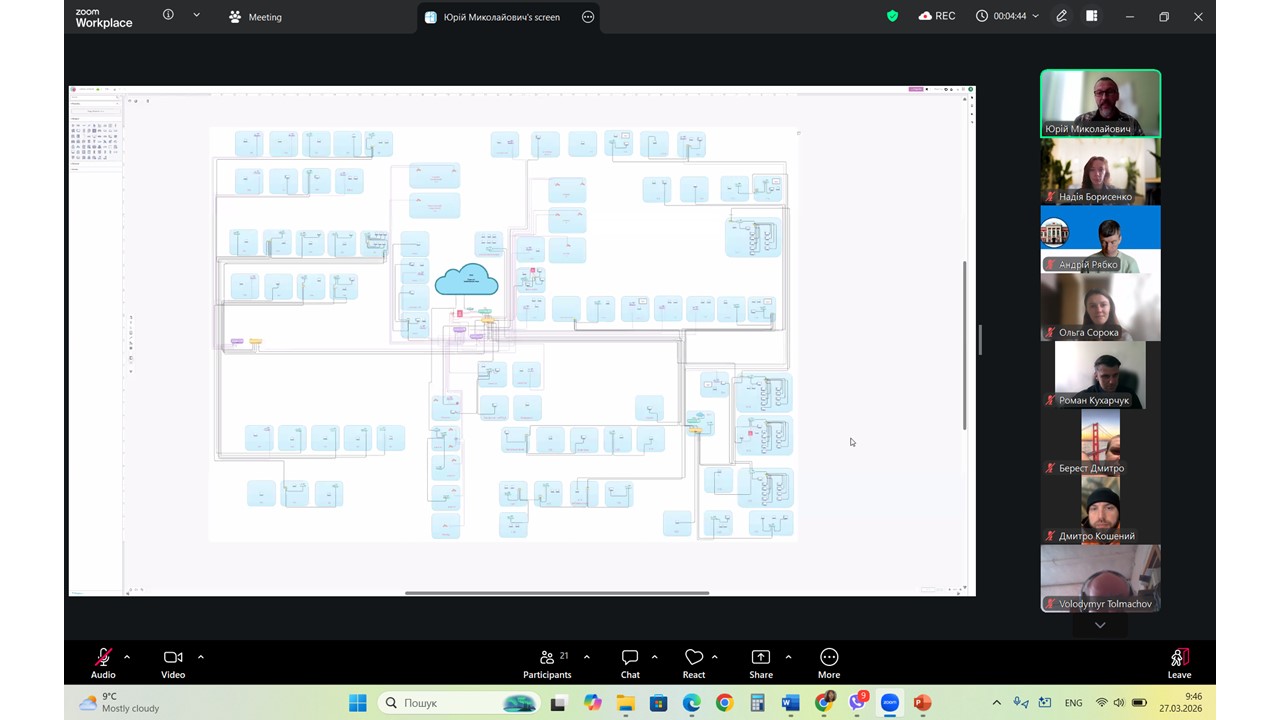Click the green encryption shield icon
The width and height of the screenshot is (1280, 720).
tap(892, 16)
